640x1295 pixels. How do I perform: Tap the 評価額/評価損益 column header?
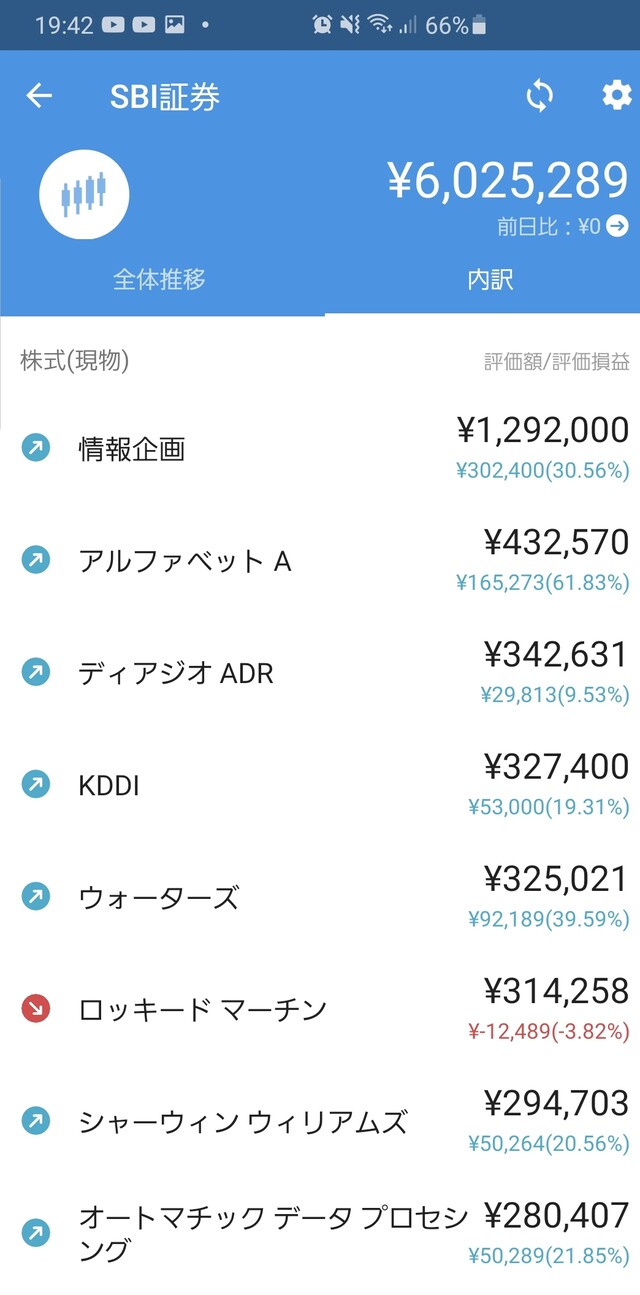557,362
